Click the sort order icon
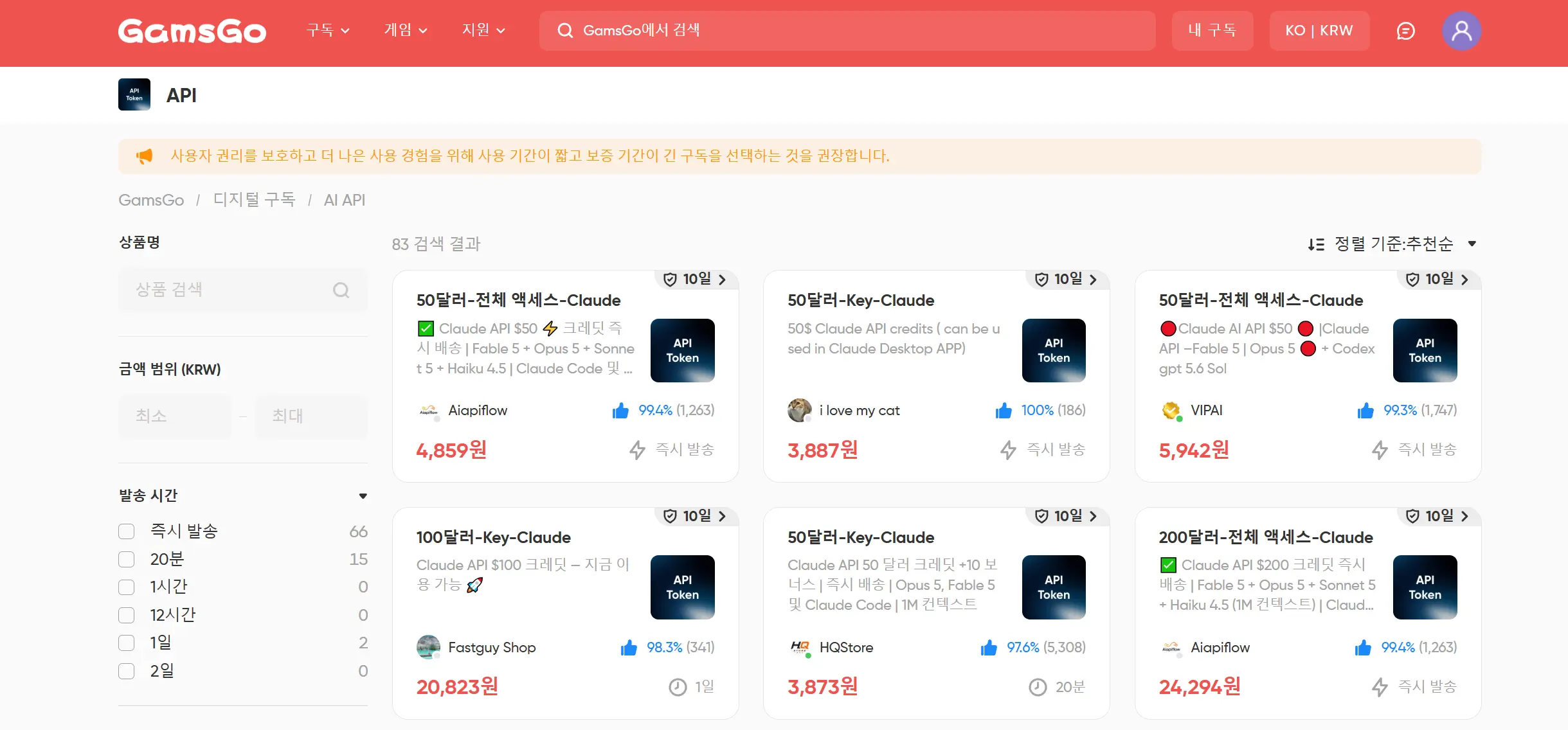The height and width of the screenshot is (730, 1568). pos(1316,244)
